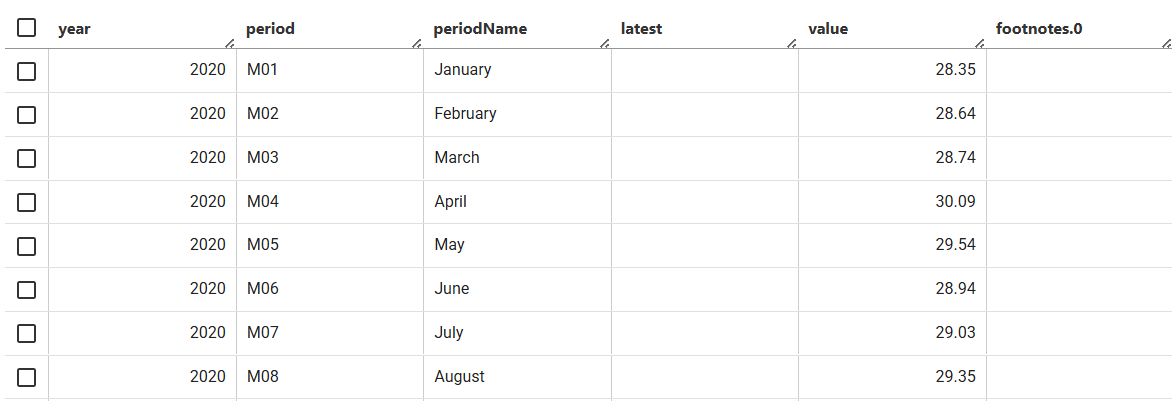Click the footnotes.0 column resize handle
This screenshot has height=401, width=1172.
1167,43
